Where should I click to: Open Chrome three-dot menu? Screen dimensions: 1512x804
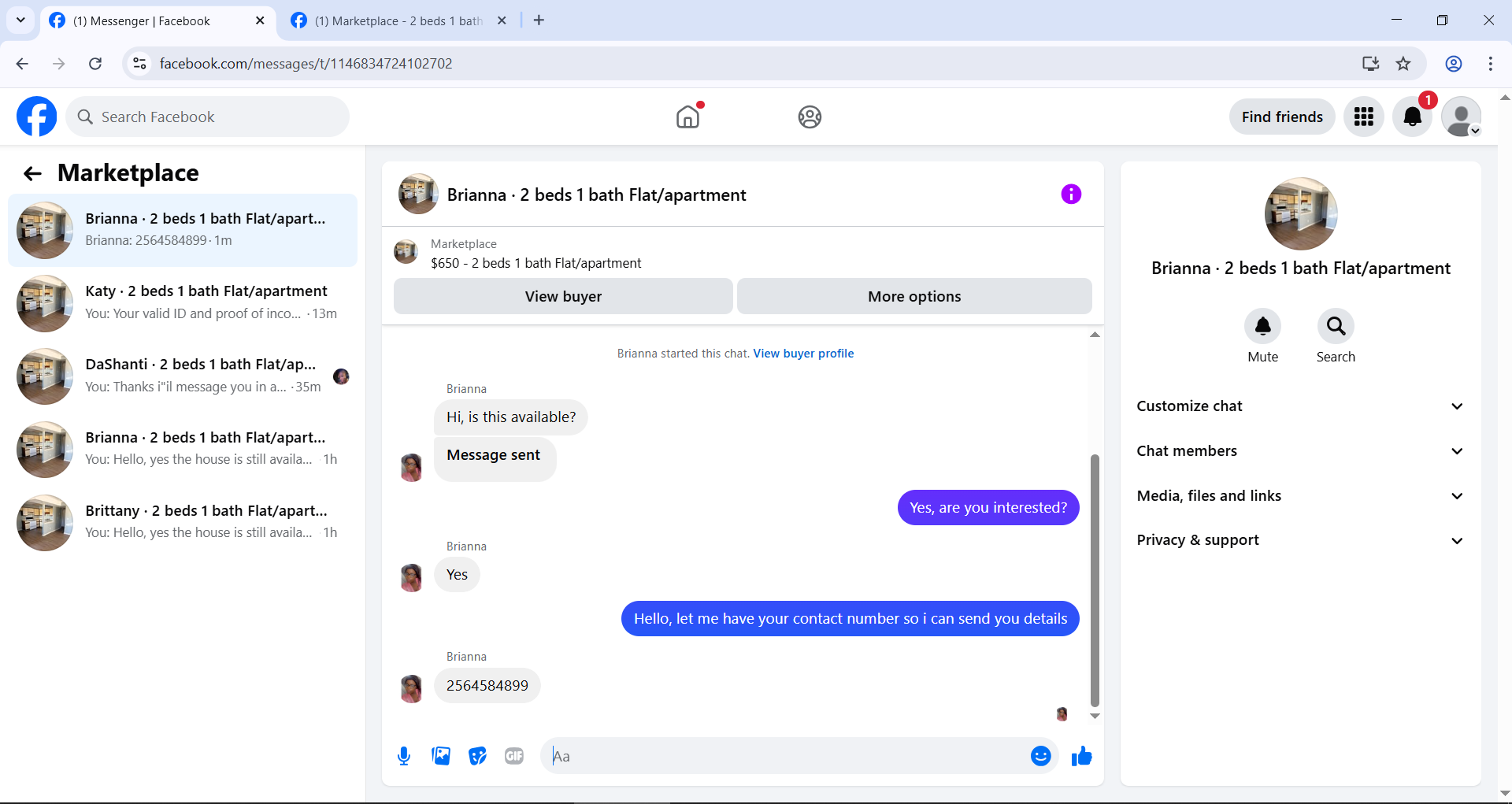(x=1491, y=64)
